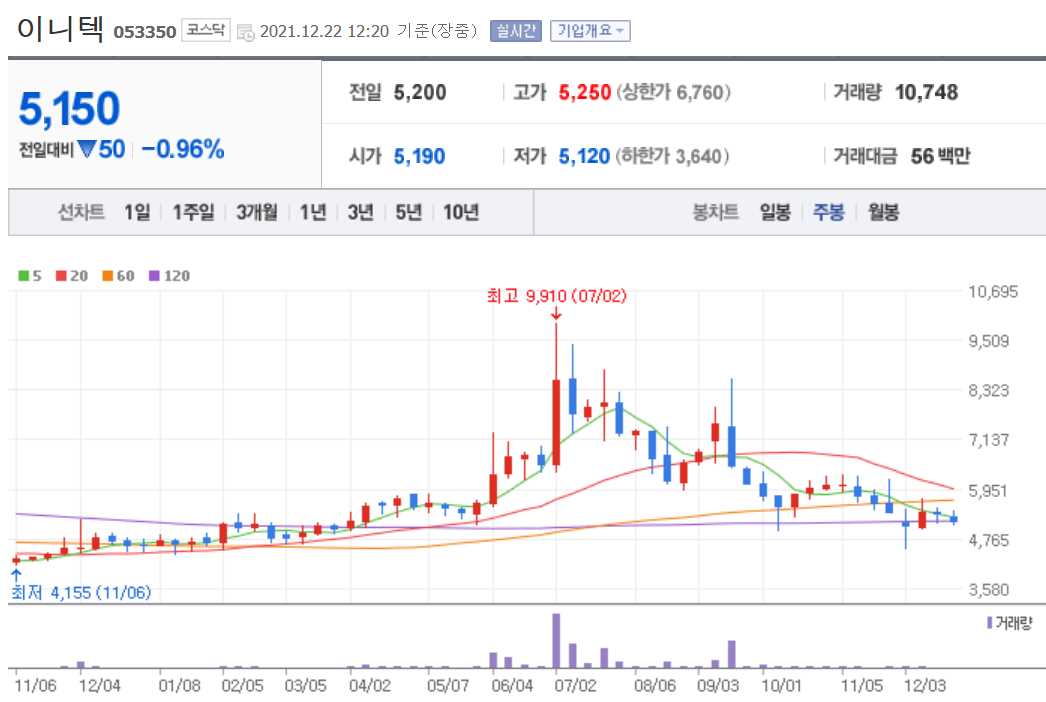This screenshot has height=702, width=1046.
Task: Enable 실시간 real-time mode
Action: 515,30
